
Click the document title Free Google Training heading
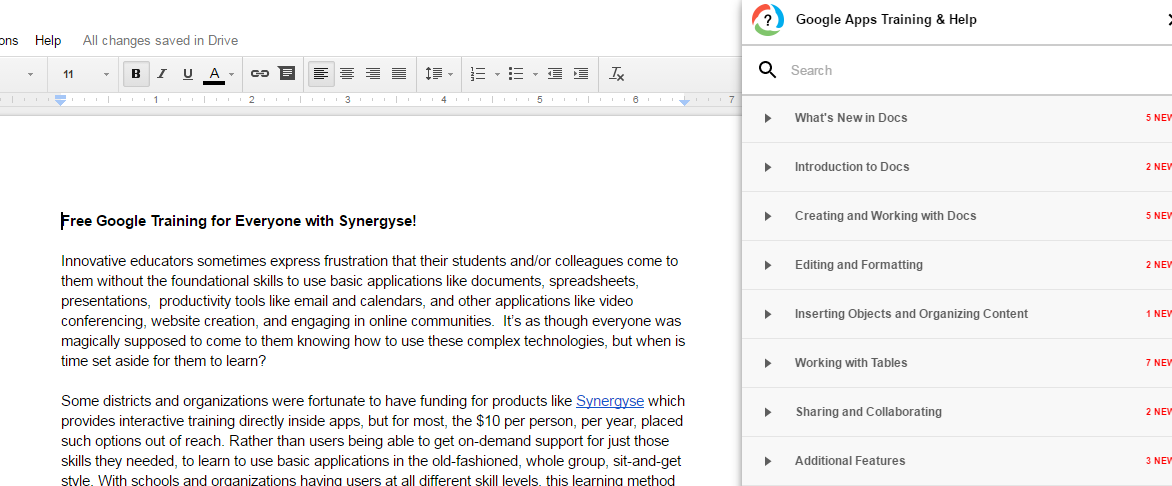pyautogui.click(x=238, y=221)
